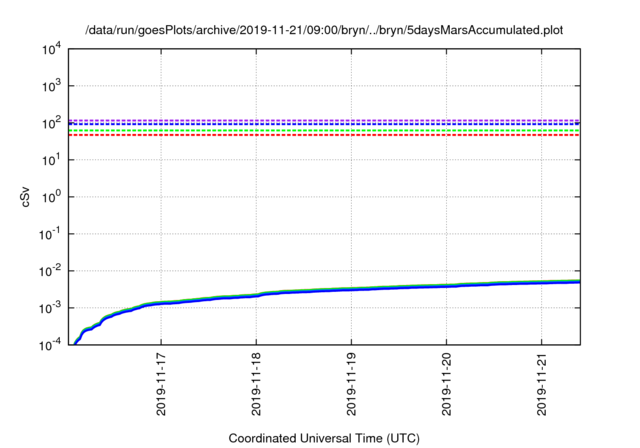Click the plot title file path text

(324, 30)
